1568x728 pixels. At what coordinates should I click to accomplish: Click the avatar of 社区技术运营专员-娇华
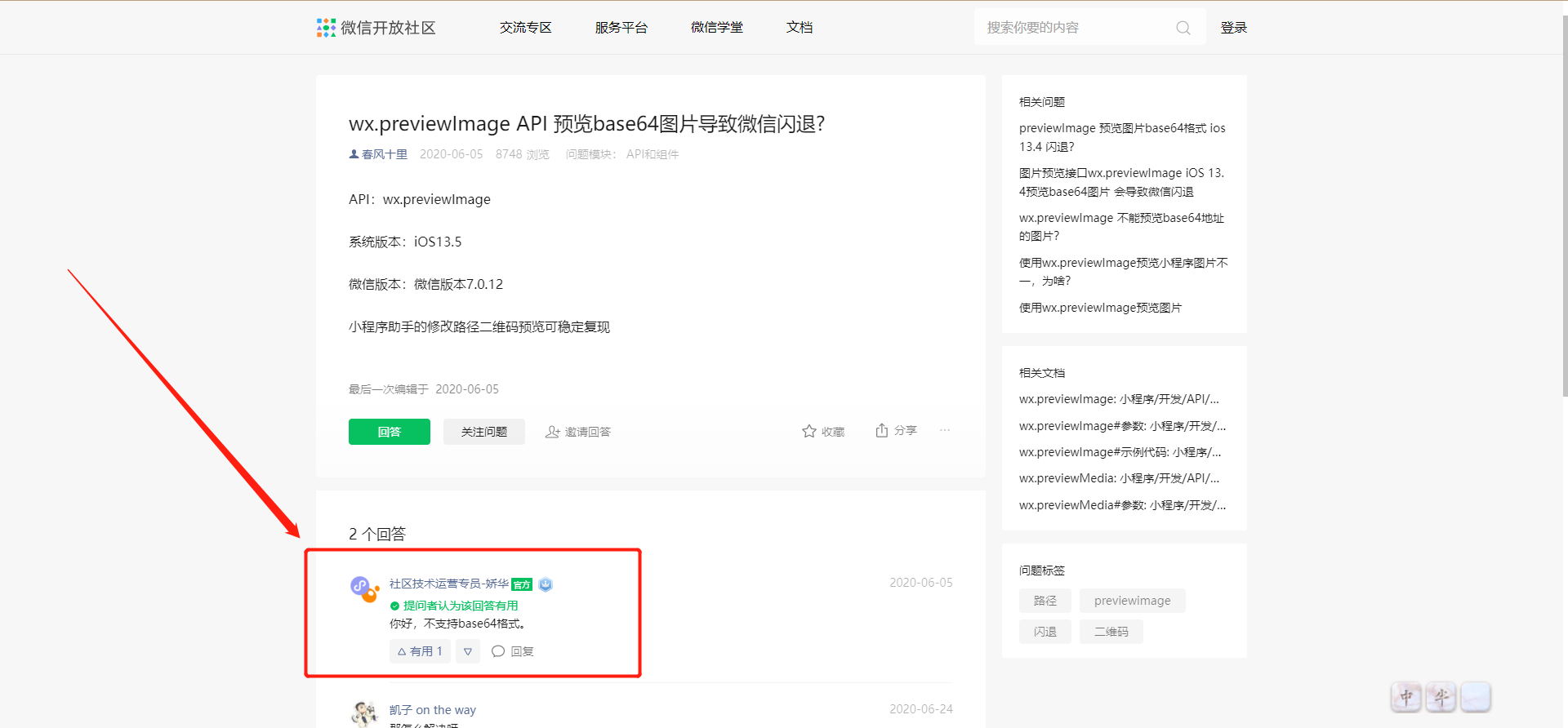point(364,588)
